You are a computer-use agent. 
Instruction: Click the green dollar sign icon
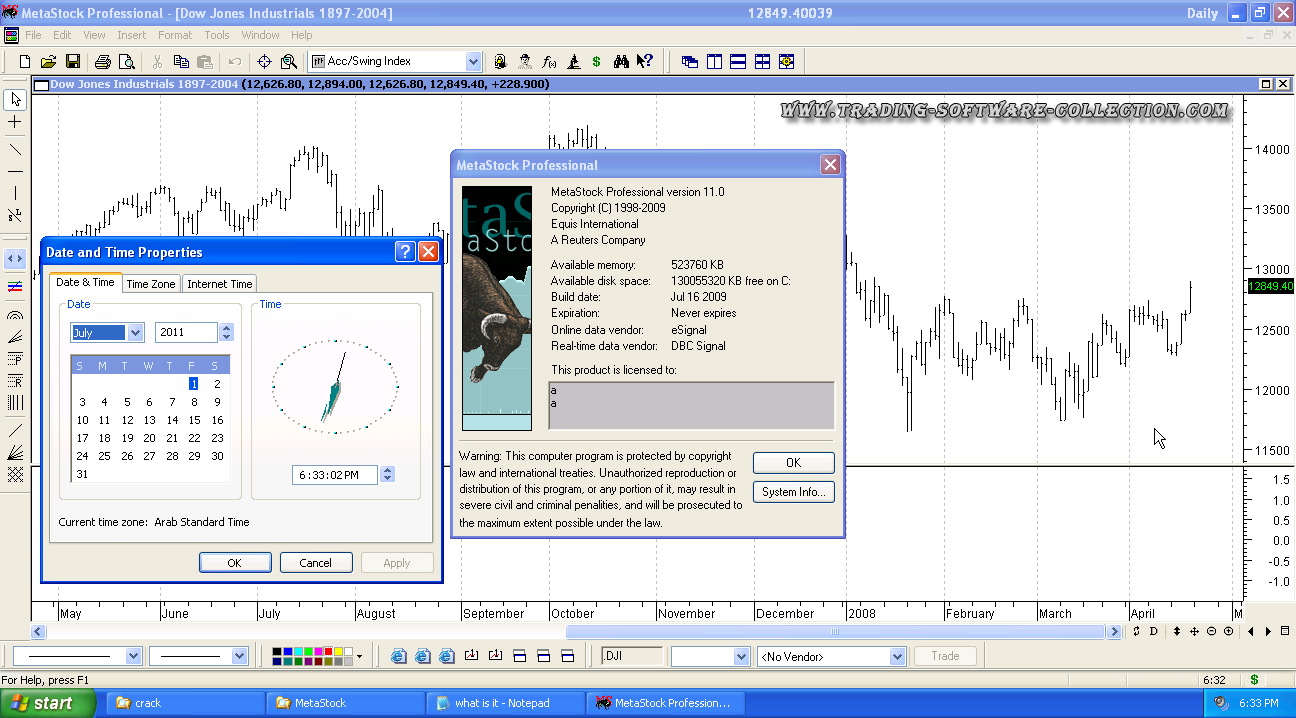(x=596, y=61)
